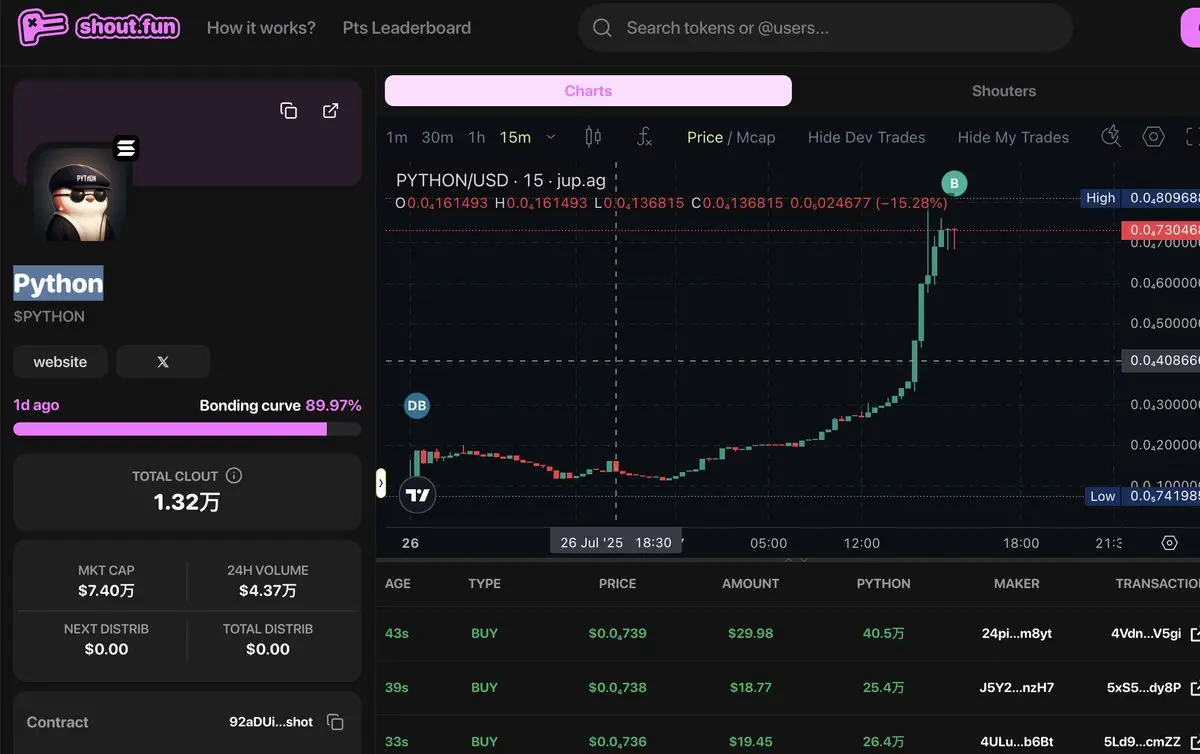Open the How it works? page

[261, 28]
